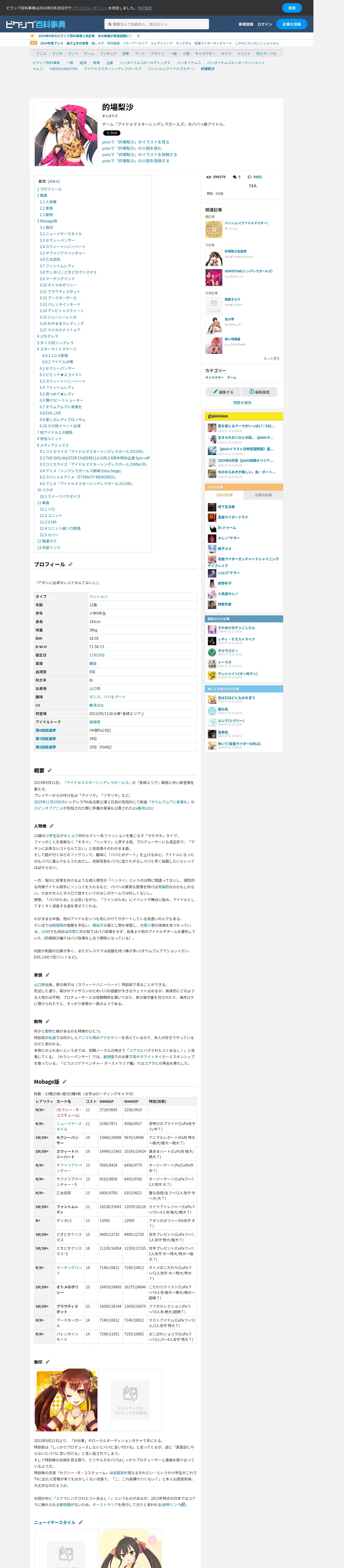
Task: Toggle table of contents with 非表示
Action: coord(54,181)
